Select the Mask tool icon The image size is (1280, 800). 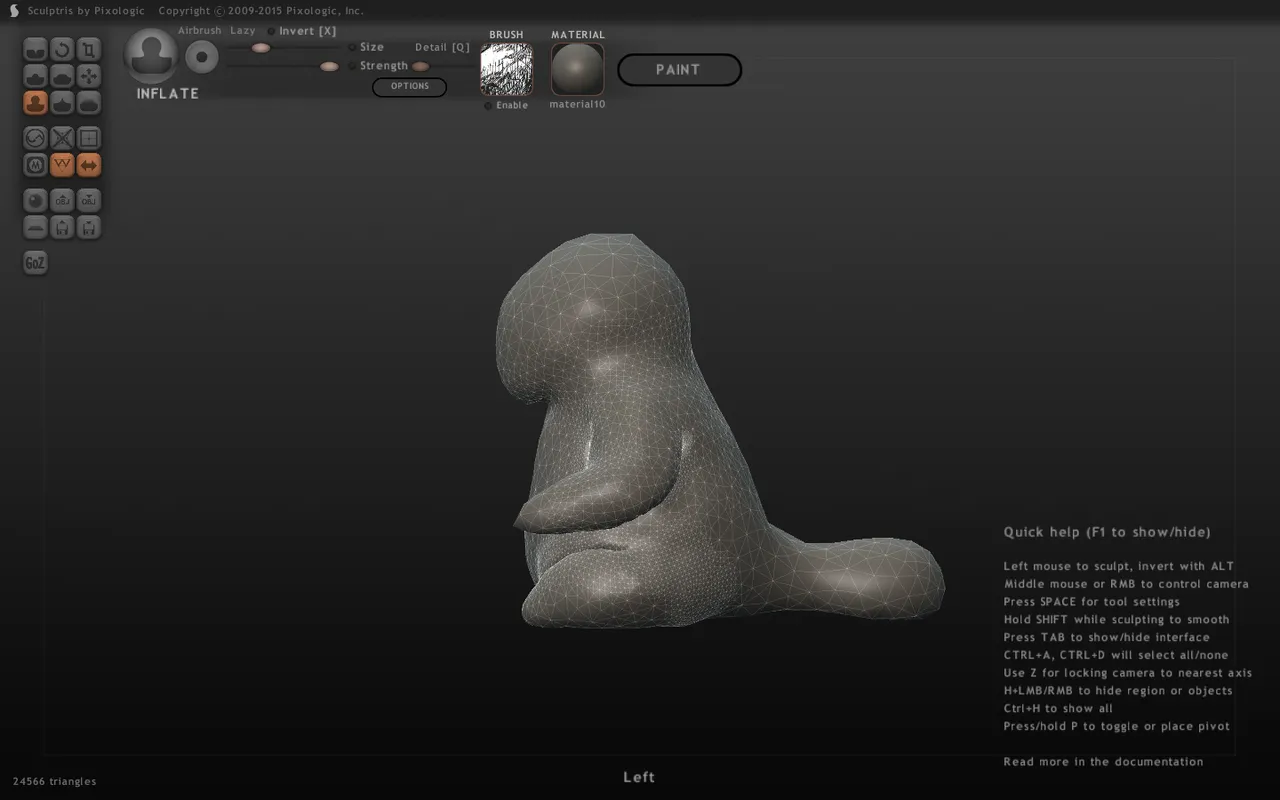35,164
